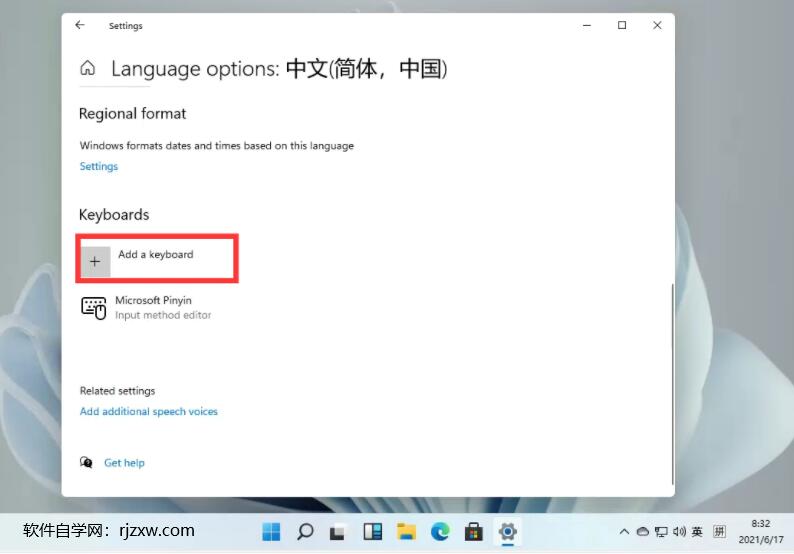The width and height of the screenshot is (794, 554).
Task: Open taskbar Search magnifier
Action: coord(305,532)
